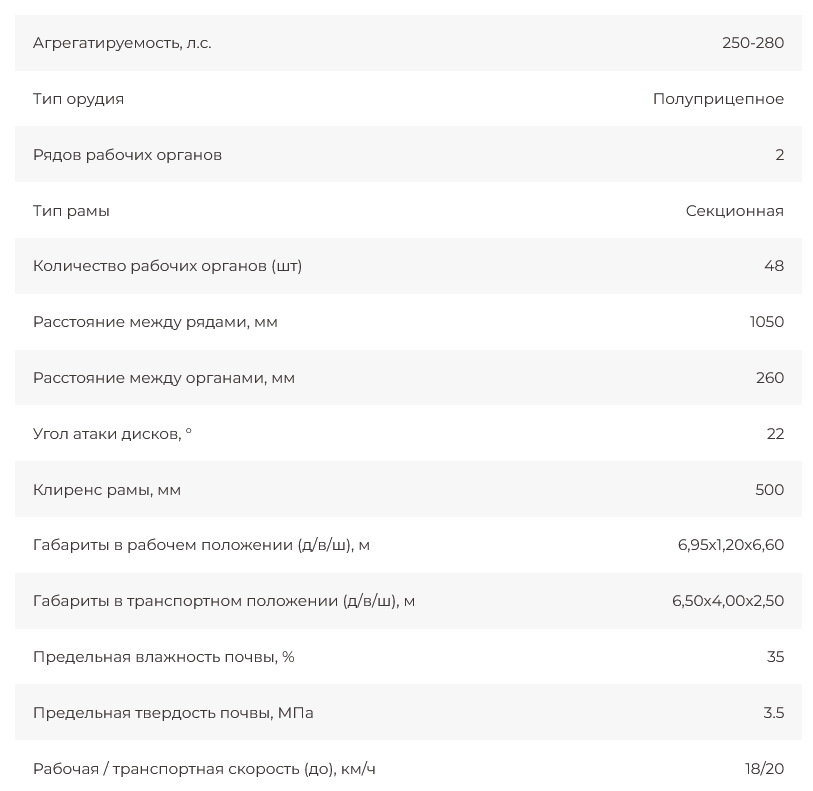Click the 'Агрегатируемость, л.с.' row label

coord(122,43)
